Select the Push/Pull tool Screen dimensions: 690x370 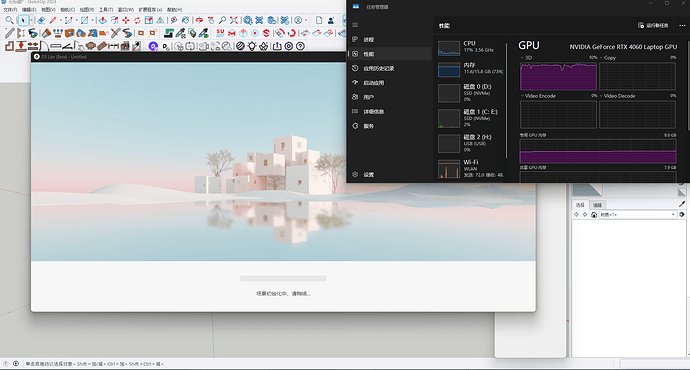(x=103, y=20)
